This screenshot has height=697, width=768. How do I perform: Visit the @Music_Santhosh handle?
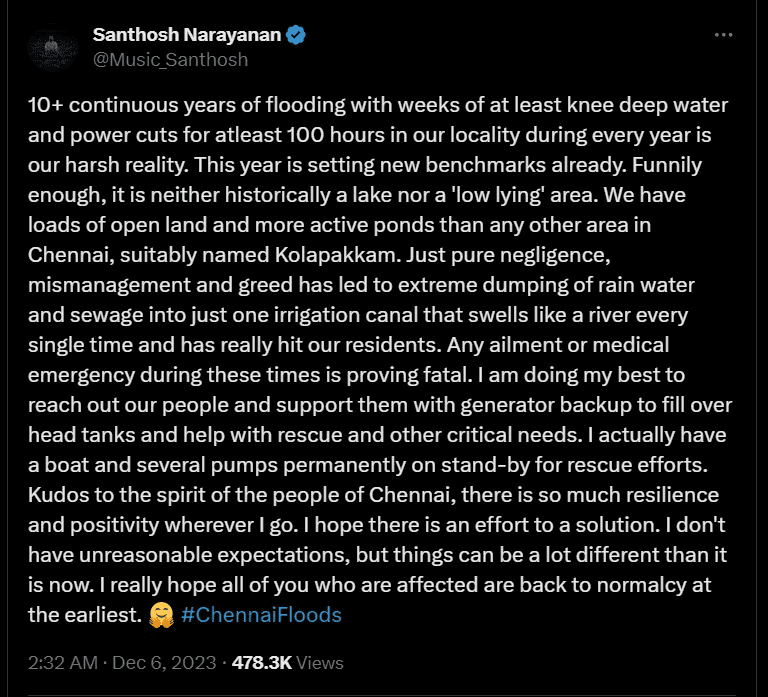(170, 60)
